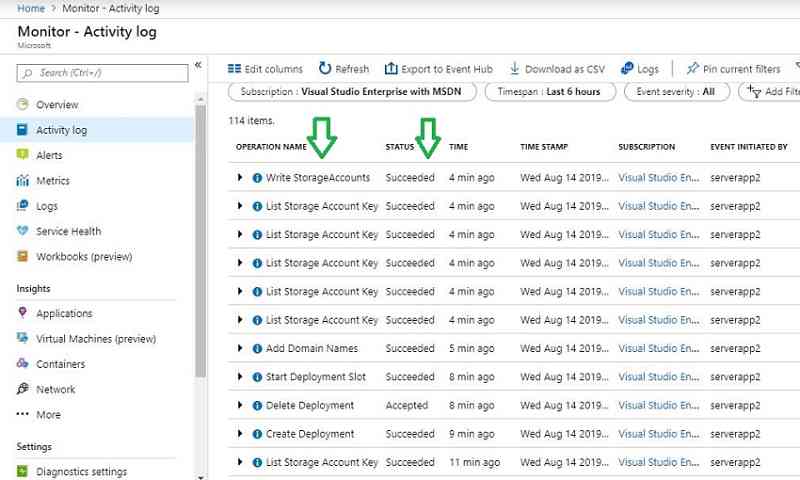The height and width of the screenshot is (480, 800).
Task: Click the info icon for Add Domain Names
Action: pos(257,348)
